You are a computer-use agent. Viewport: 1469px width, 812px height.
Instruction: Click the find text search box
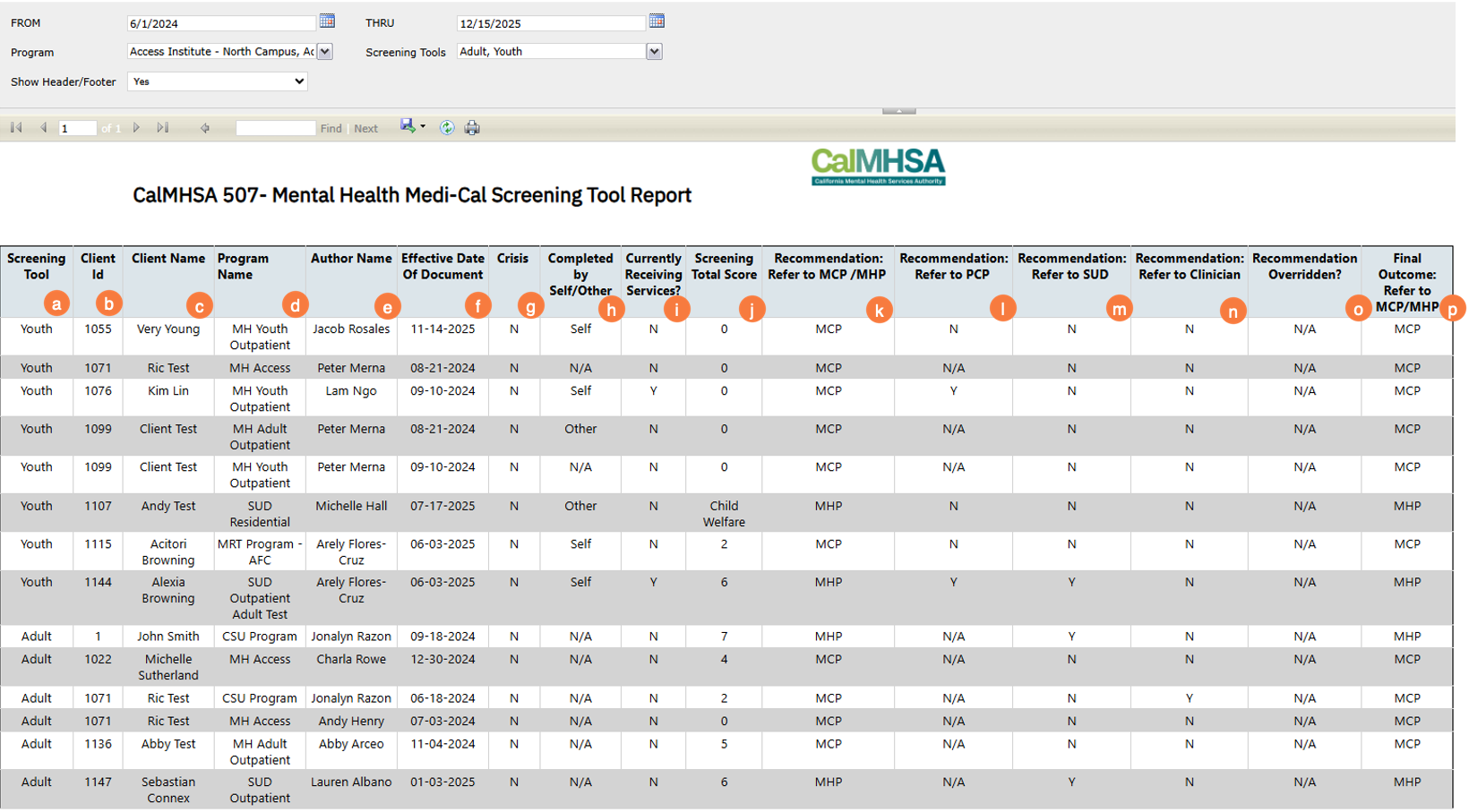coord(275,128)
